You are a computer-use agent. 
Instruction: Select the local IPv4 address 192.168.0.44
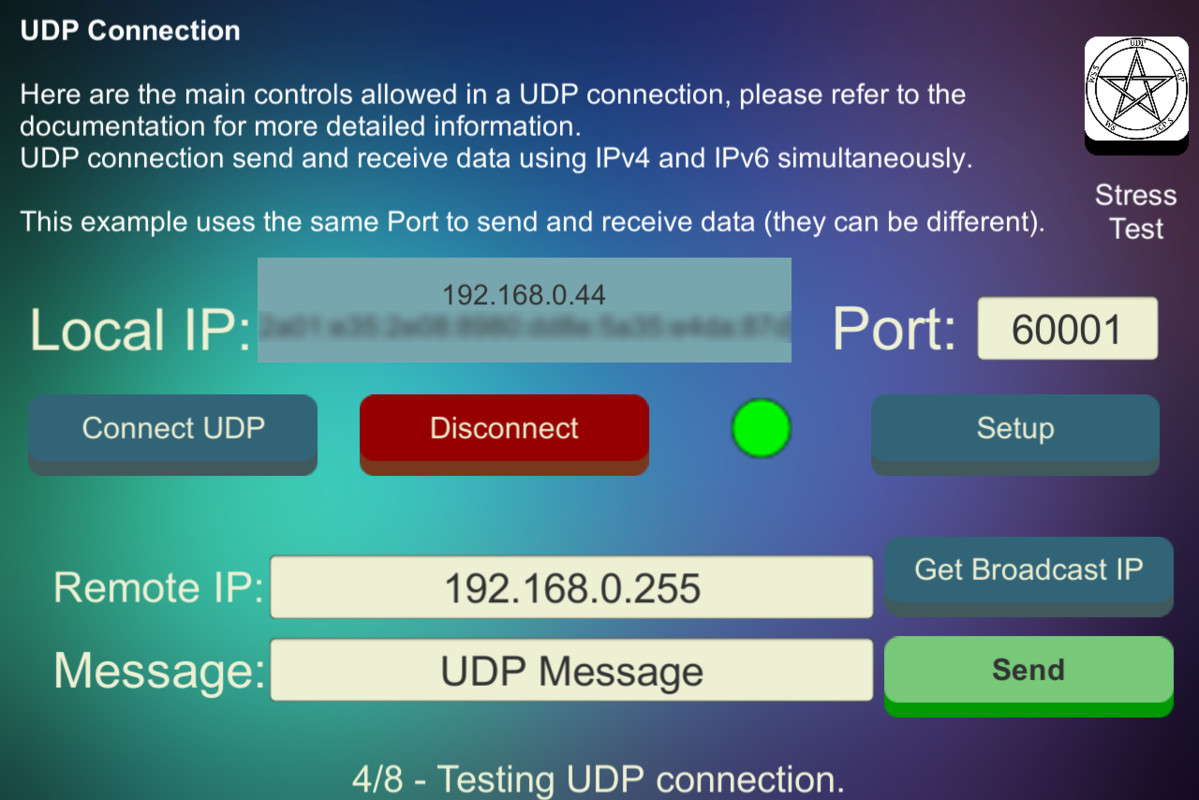(x=524, y=294)
